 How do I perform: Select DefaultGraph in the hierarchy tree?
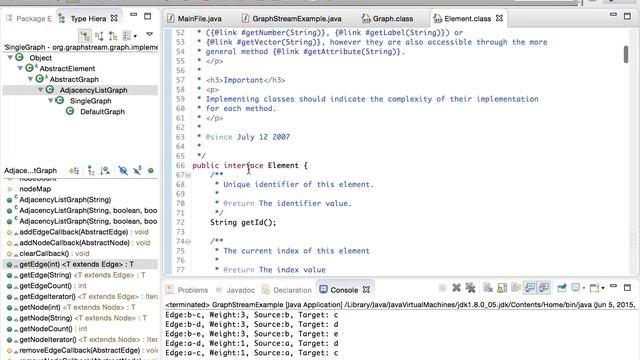102,111
